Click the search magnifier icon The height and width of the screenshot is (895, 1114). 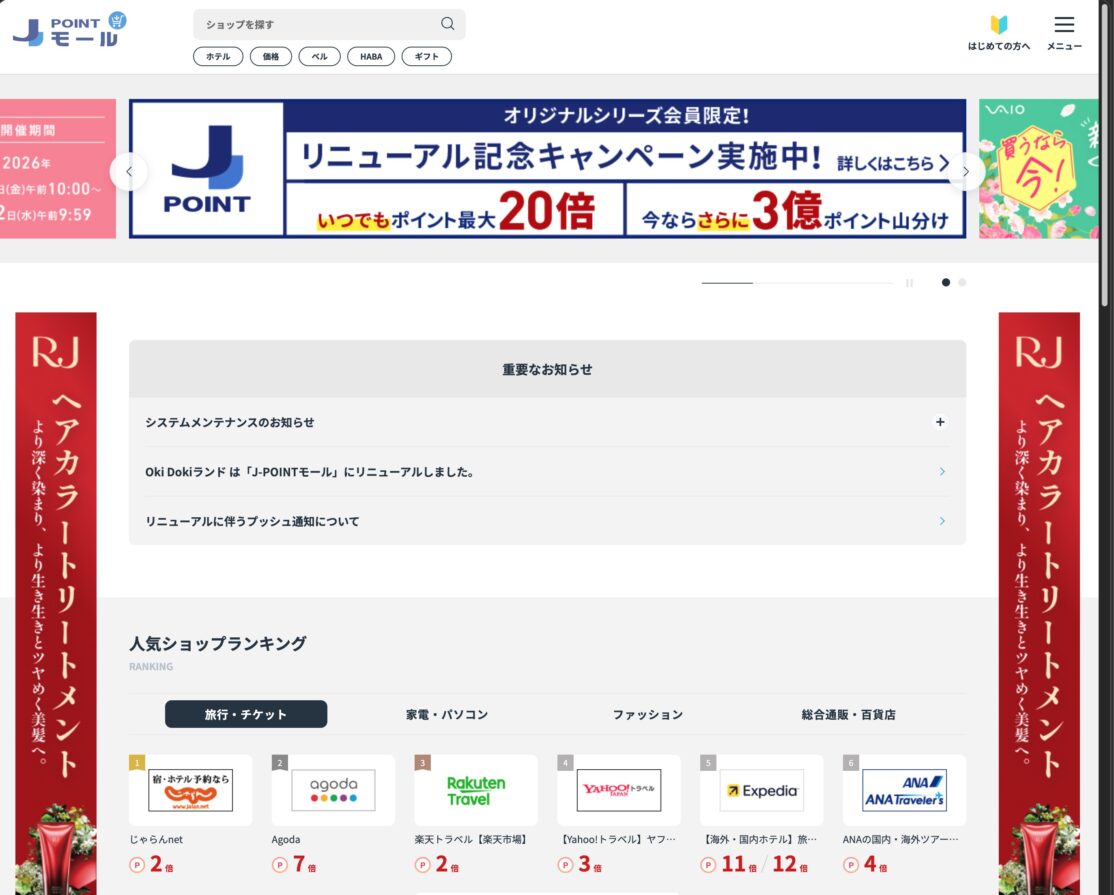tap(447, 23)
